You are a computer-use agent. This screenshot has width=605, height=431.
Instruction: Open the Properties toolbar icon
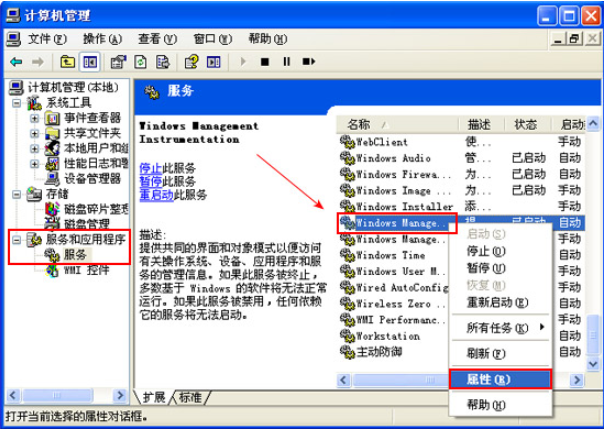(118, 62)
